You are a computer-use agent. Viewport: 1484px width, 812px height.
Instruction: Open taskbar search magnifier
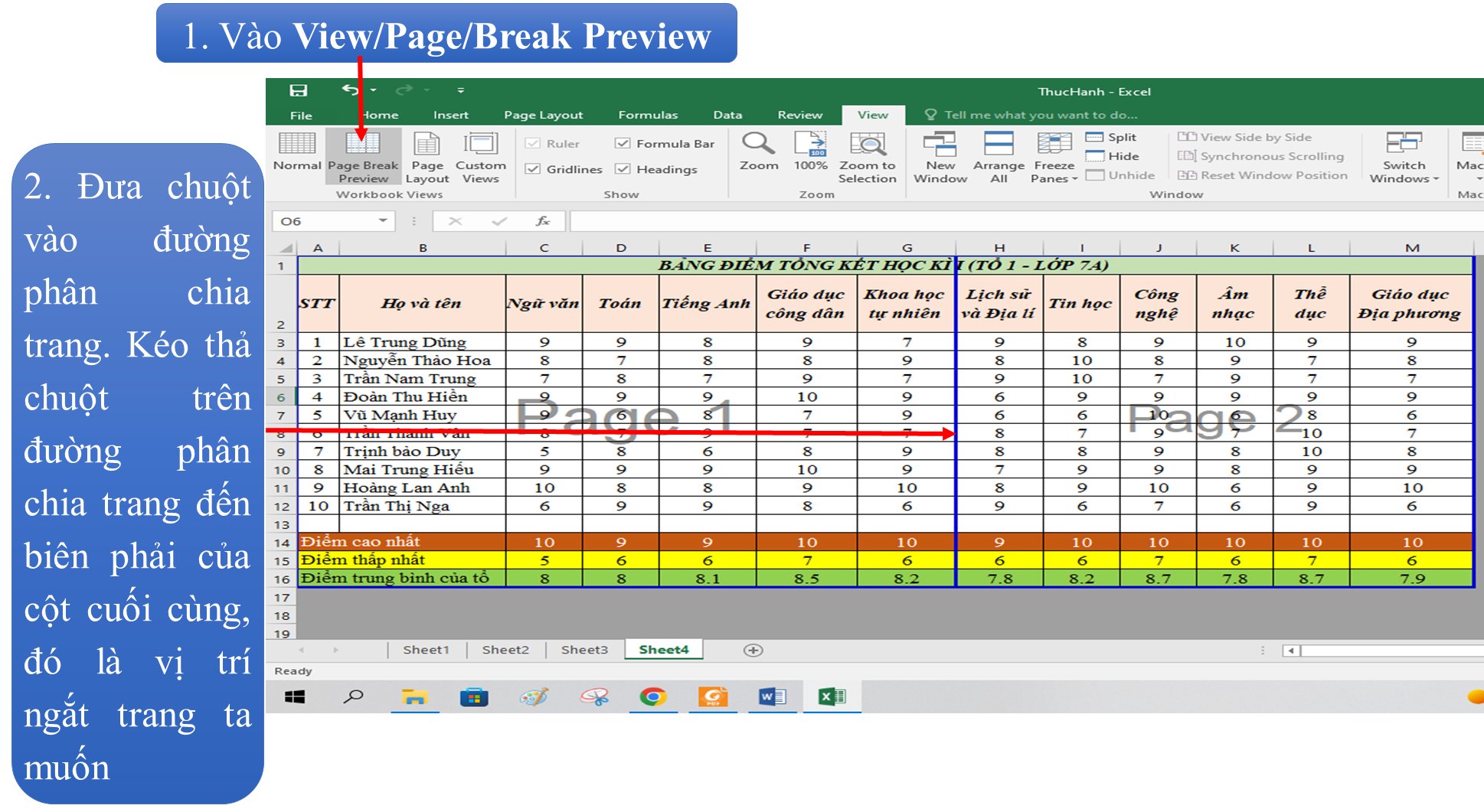click(353, 696)
